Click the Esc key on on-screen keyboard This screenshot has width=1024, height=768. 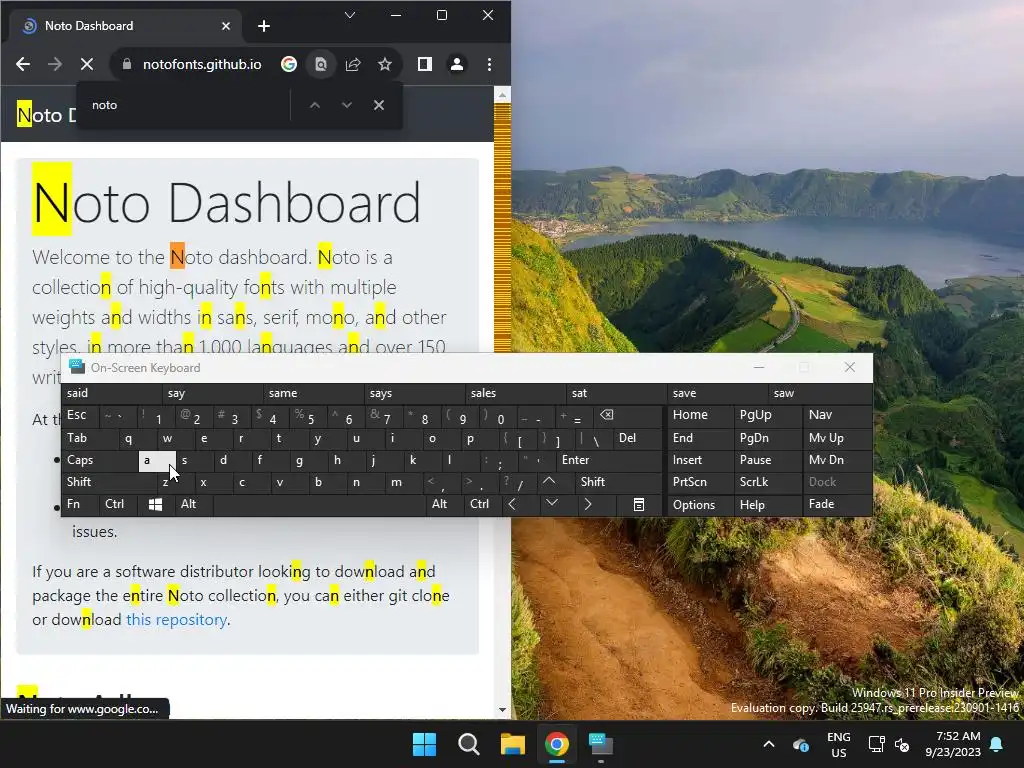pos(80,416)
